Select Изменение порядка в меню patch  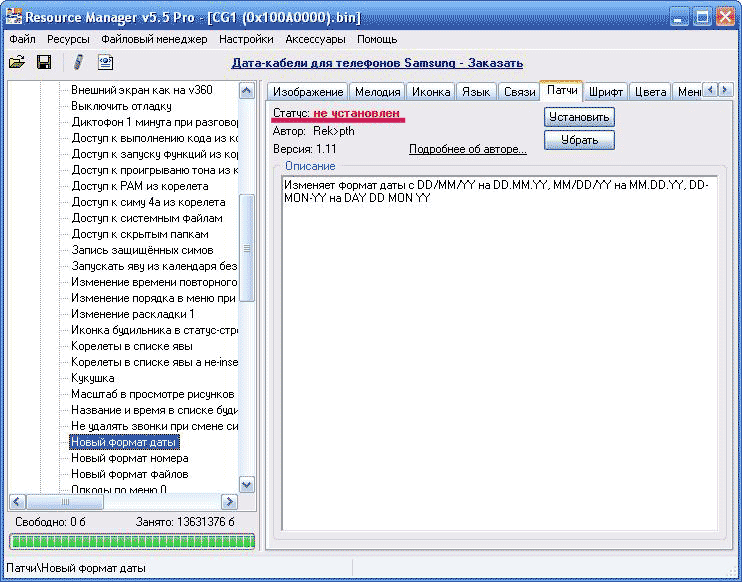pyautogui.click(x=153, y=298)
